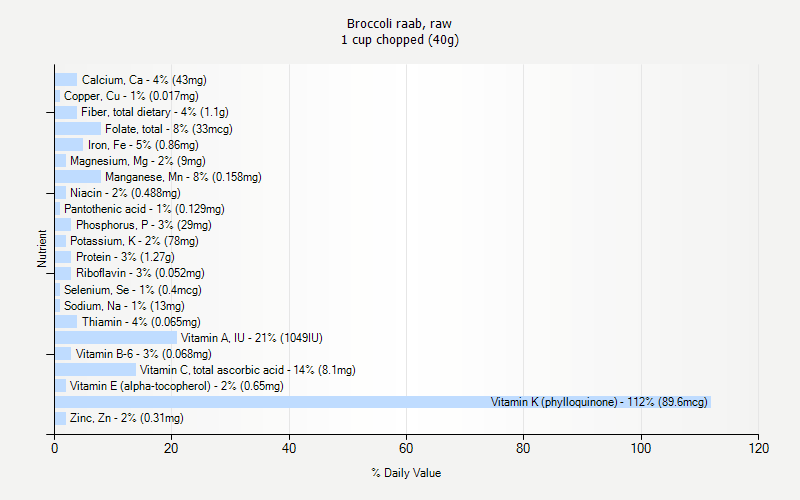Viewport: 800px width, 500px height.
Task: Select the 'Vitamin C, total ascorbic acid' label
Action: (211, 370)
